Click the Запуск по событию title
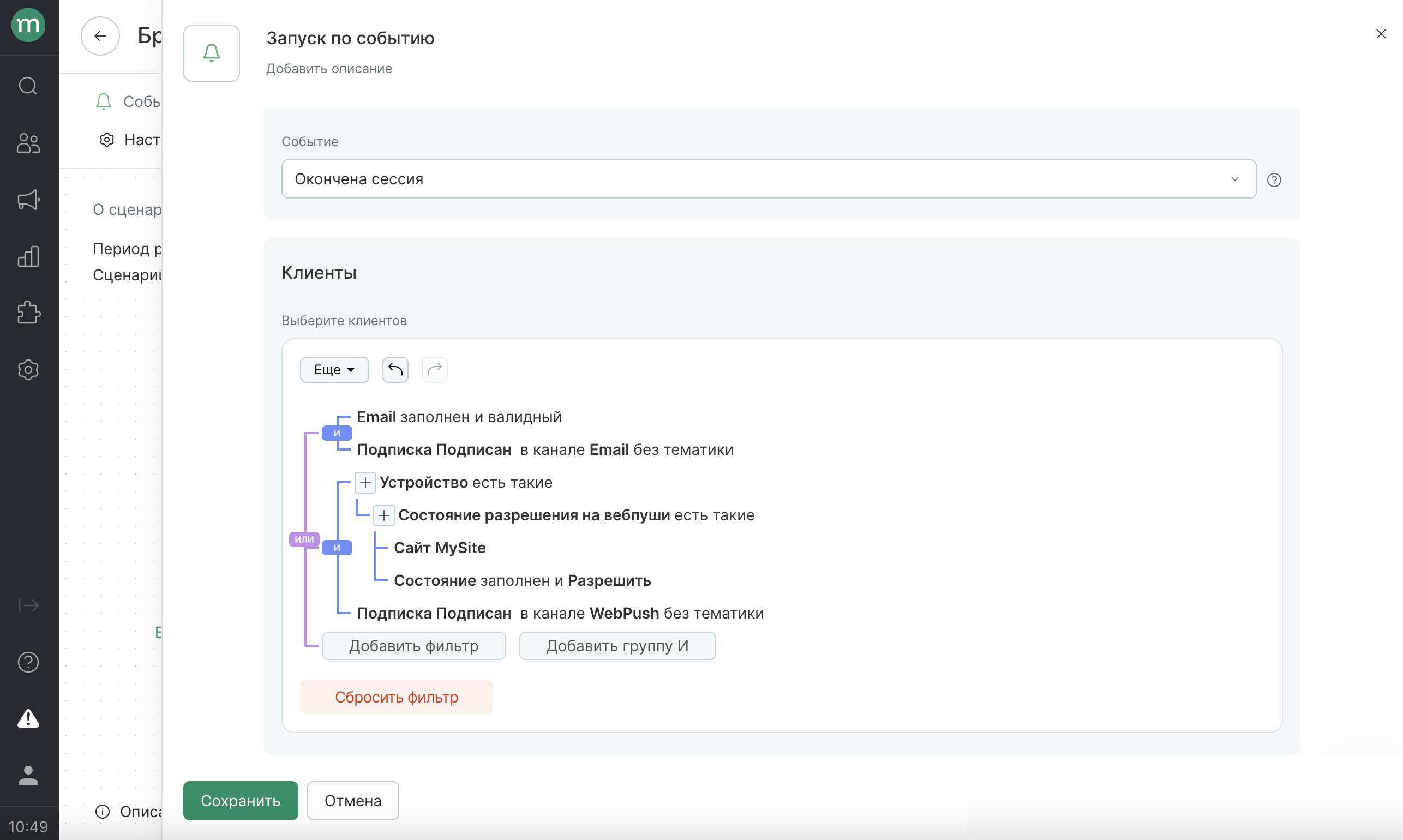 point(350,38)
